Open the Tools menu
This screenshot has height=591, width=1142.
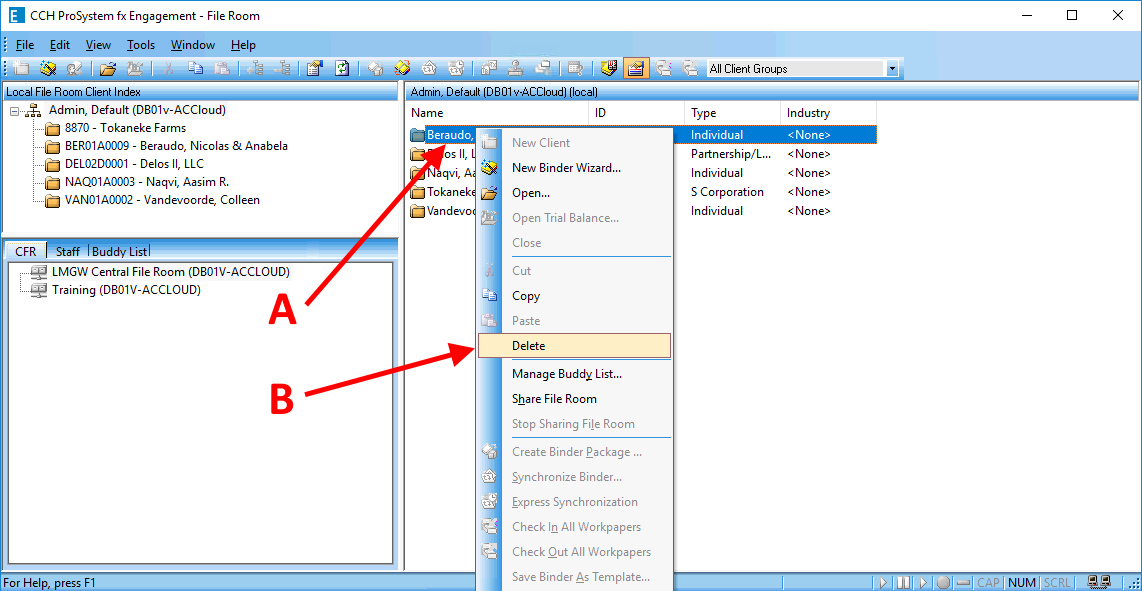(x=141, y=45)
